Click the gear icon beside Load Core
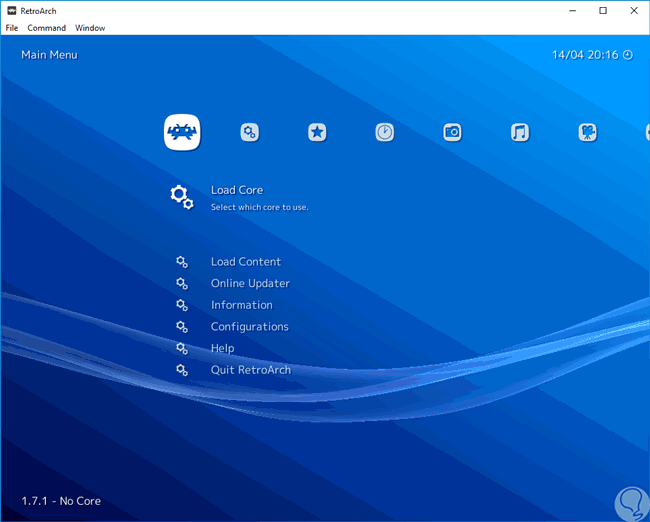Viewport: 650px width, 522px height. [181, 196]
